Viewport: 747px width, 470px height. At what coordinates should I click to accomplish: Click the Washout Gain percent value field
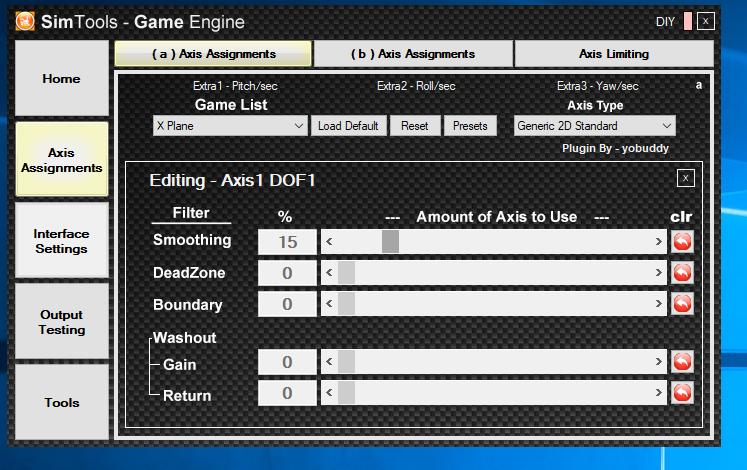tap(287, 362)
